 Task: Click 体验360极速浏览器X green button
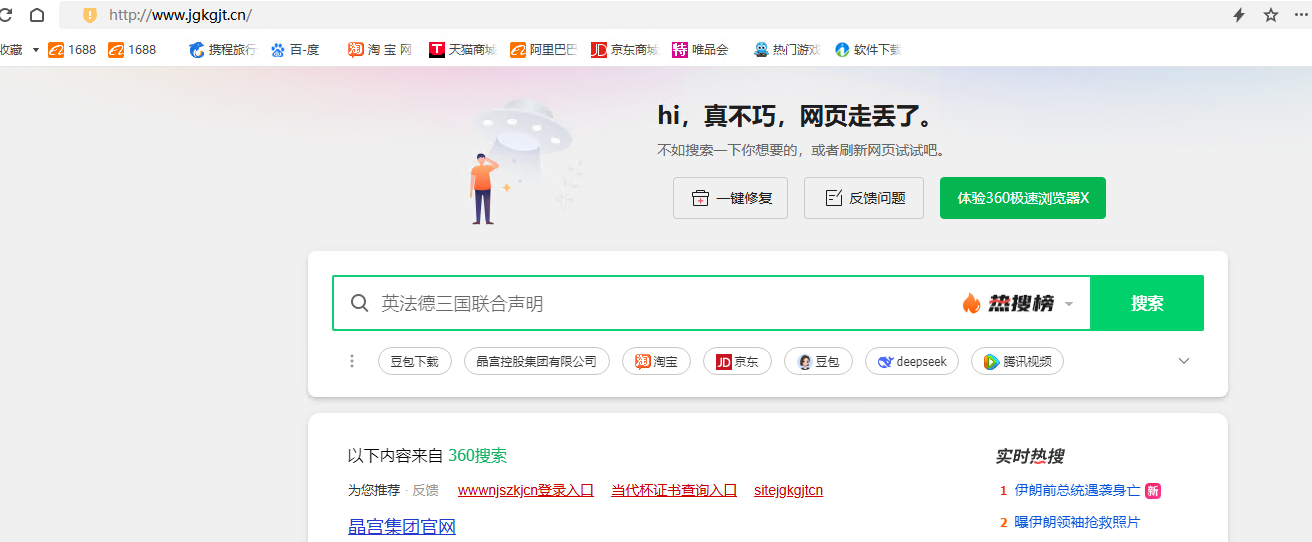pos(1022,198)
